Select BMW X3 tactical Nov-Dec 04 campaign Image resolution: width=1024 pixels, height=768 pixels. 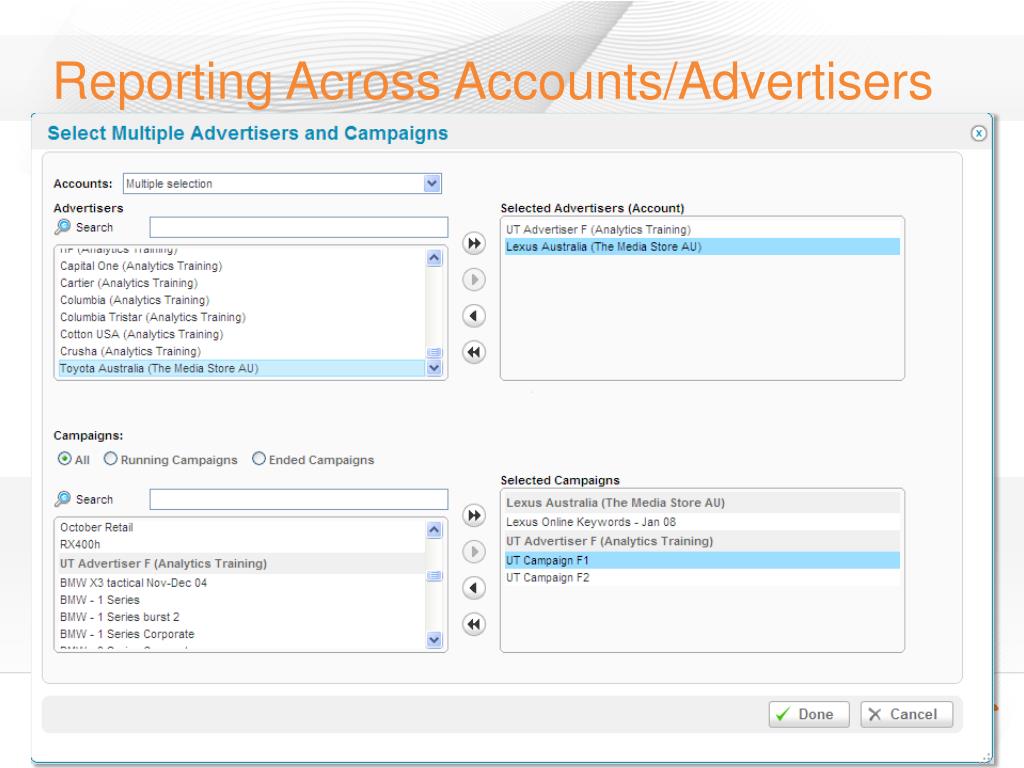click(242, 583)
